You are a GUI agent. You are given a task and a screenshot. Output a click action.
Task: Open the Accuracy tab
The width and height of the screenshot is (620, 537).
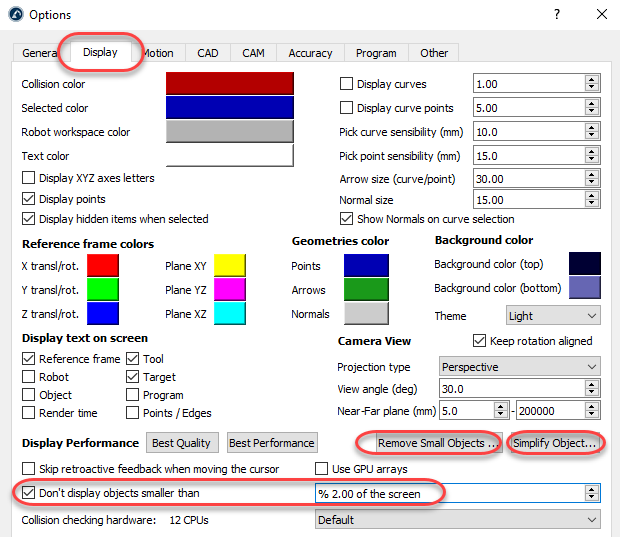coord(310,53)
